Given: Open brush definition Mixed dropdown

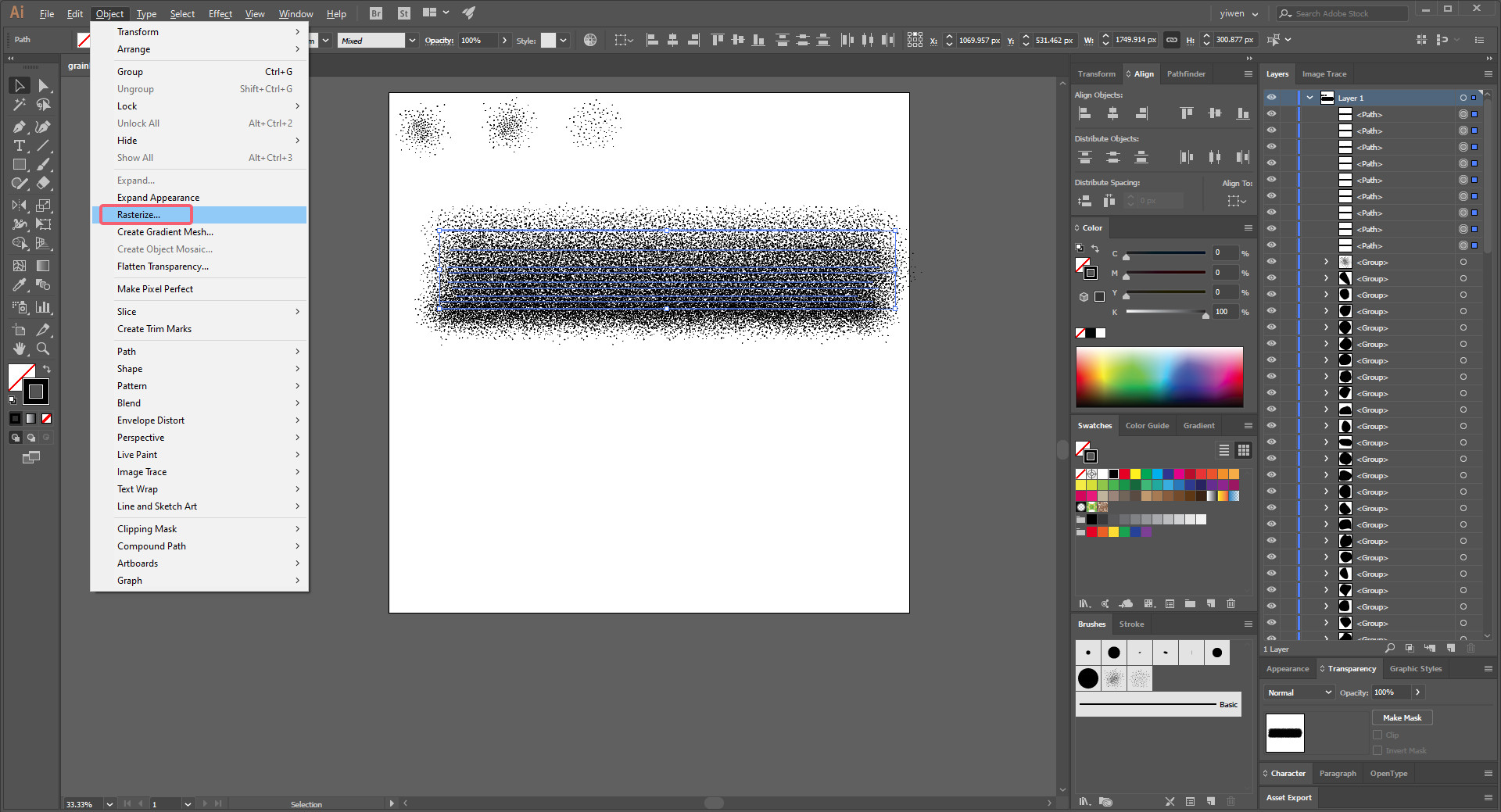Looking at the screenshot, I should (x=411, y=40).
